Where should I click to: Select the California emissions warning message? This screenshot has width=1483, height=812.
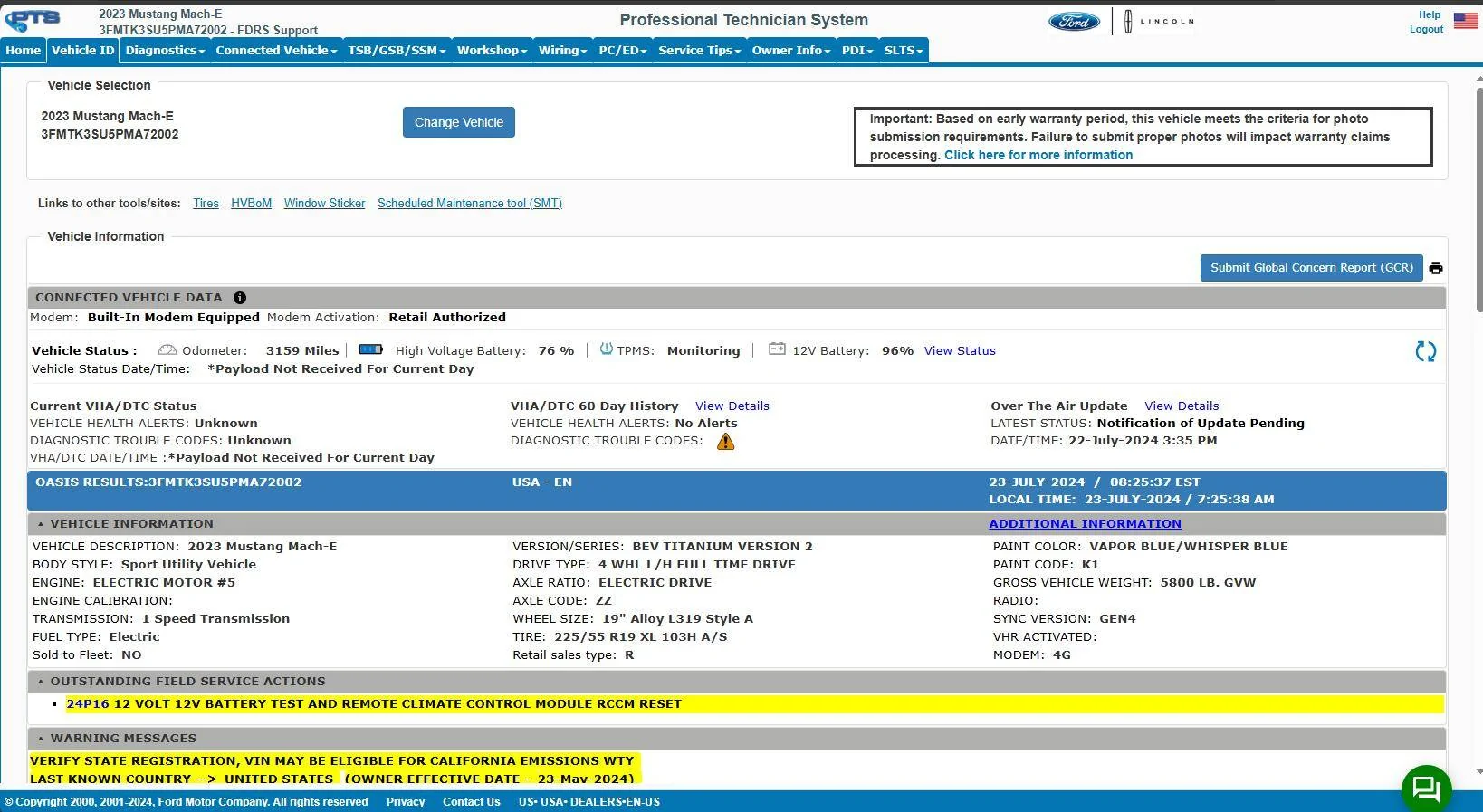[332, 761]
